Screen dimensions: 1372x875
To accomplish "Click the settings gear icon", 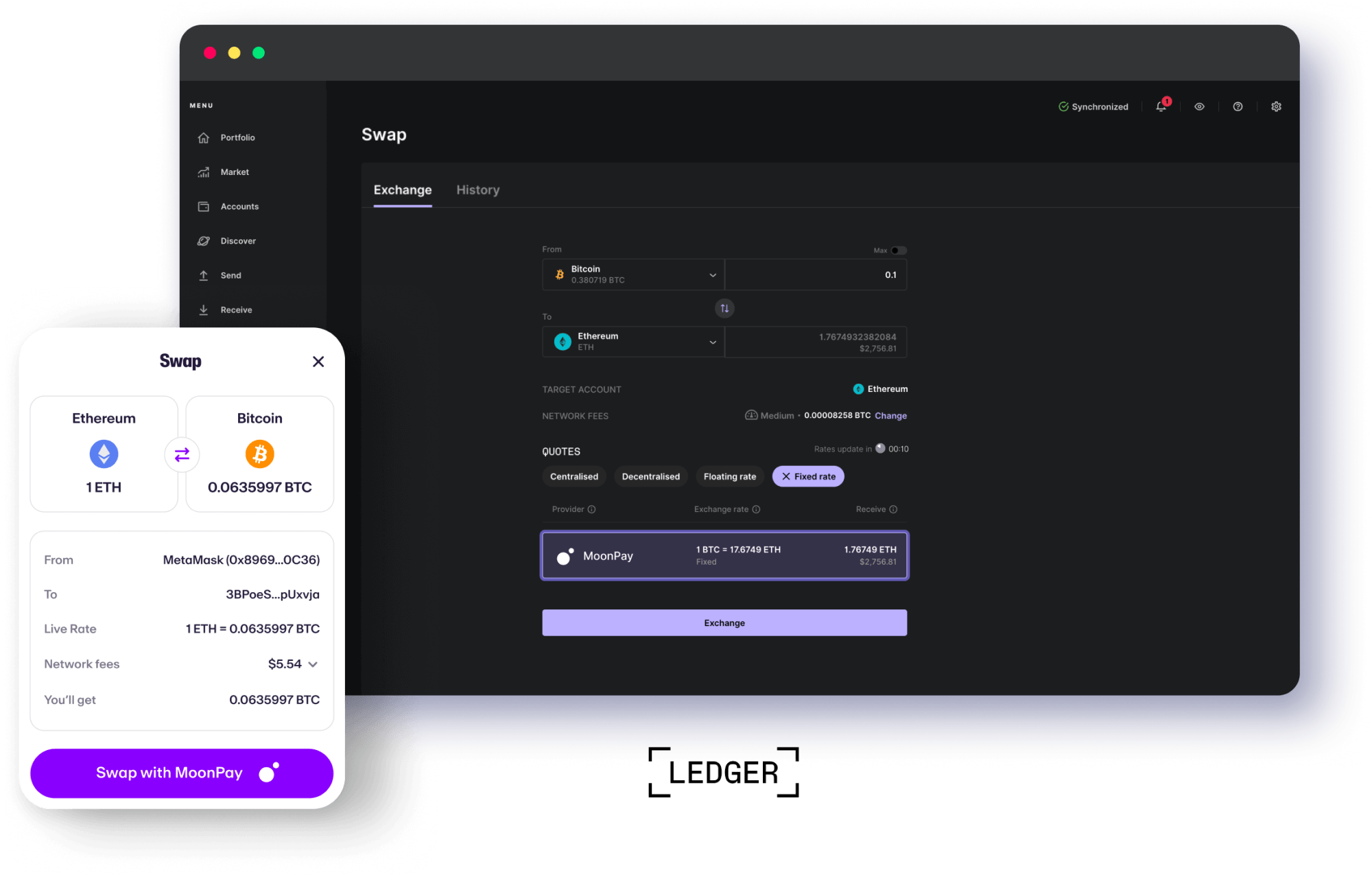I will point(1276,107).
